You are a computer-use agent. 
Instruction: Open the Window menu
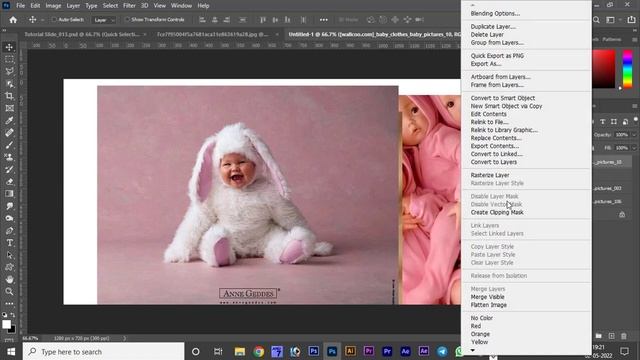[181, 6]
